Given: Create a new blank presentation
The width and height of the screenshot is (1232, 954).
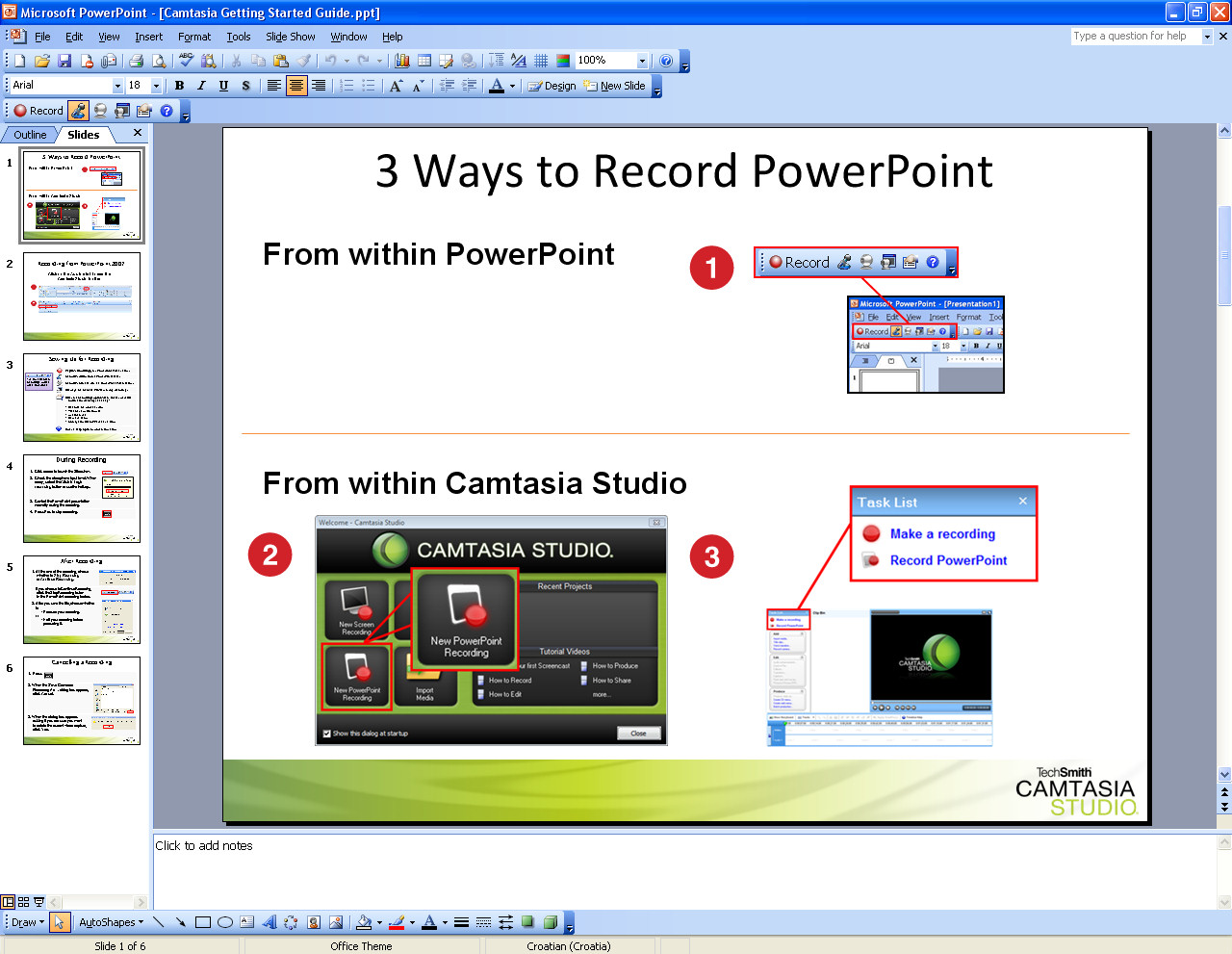Looking at the screenshot, I should click(x=19, y=61).
